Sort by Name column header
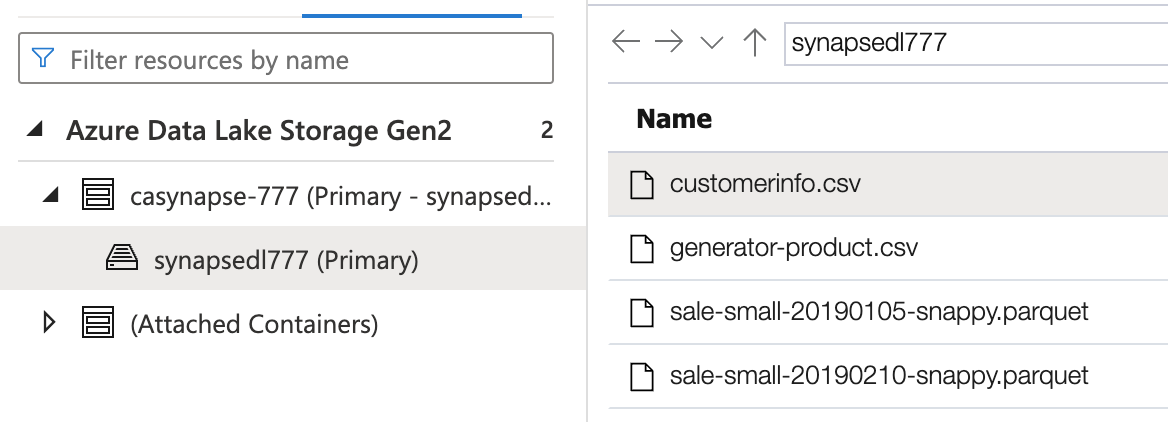The width and height of the screenshot is (1168, 422). click(x=674, y=119)
